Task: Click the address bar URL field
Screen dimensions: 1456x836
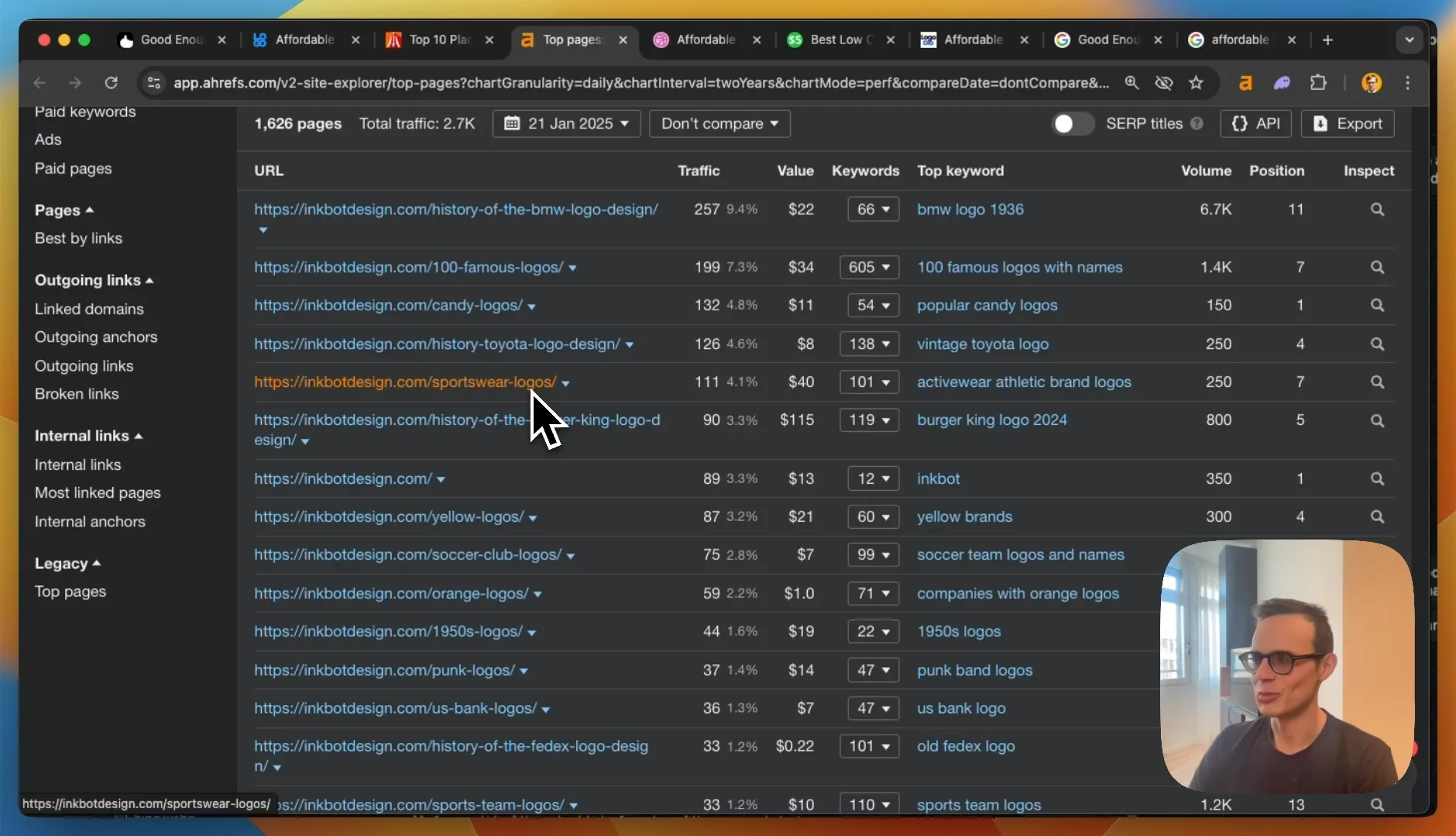Action: (640, 83)
